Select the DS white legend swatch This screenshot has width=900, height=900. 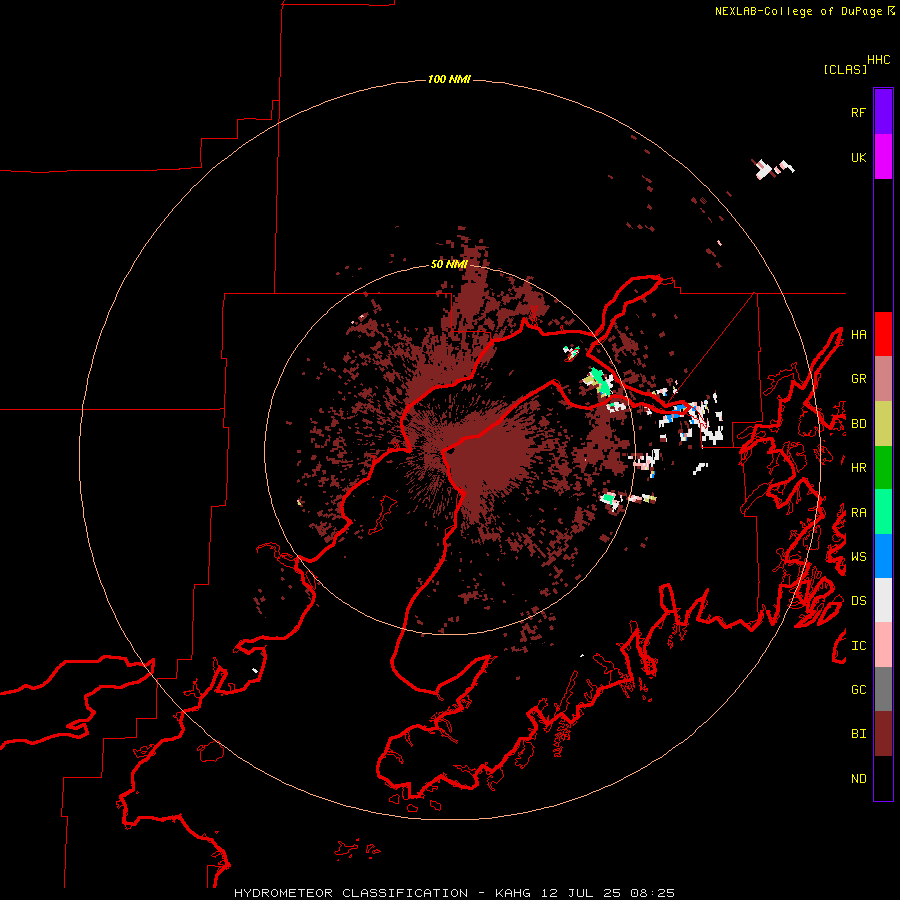click(x=883, y=600)
